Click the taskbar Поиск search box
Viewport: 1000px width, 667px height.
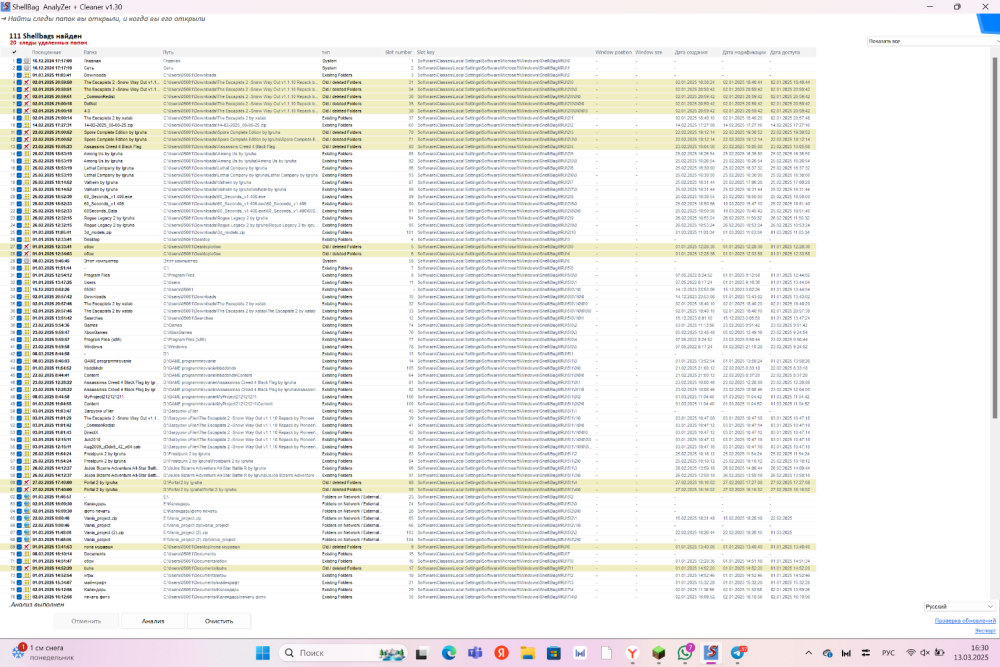pos(344,652)
